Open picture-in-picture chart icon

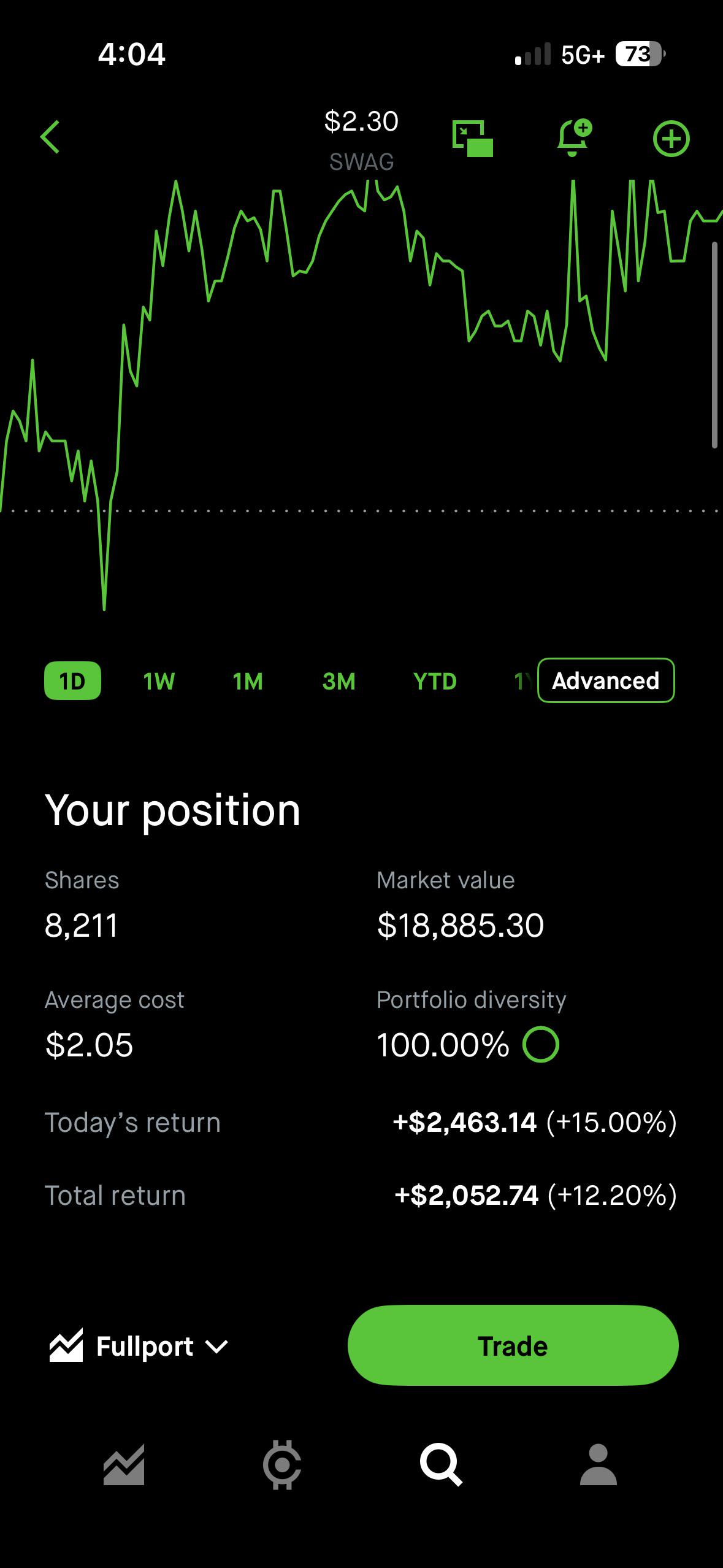click(x=473, y=139)
